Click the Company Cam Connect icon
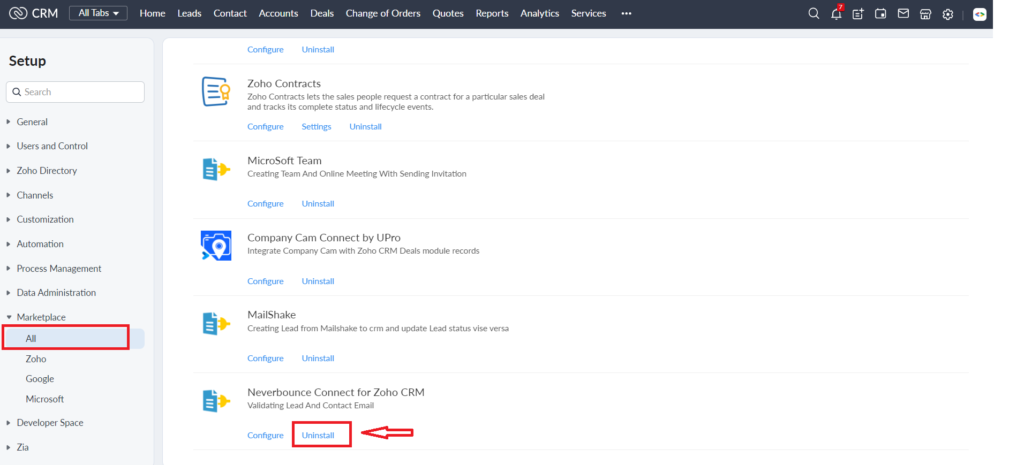Screen dimensions: 1024x465 click(216, 246)
